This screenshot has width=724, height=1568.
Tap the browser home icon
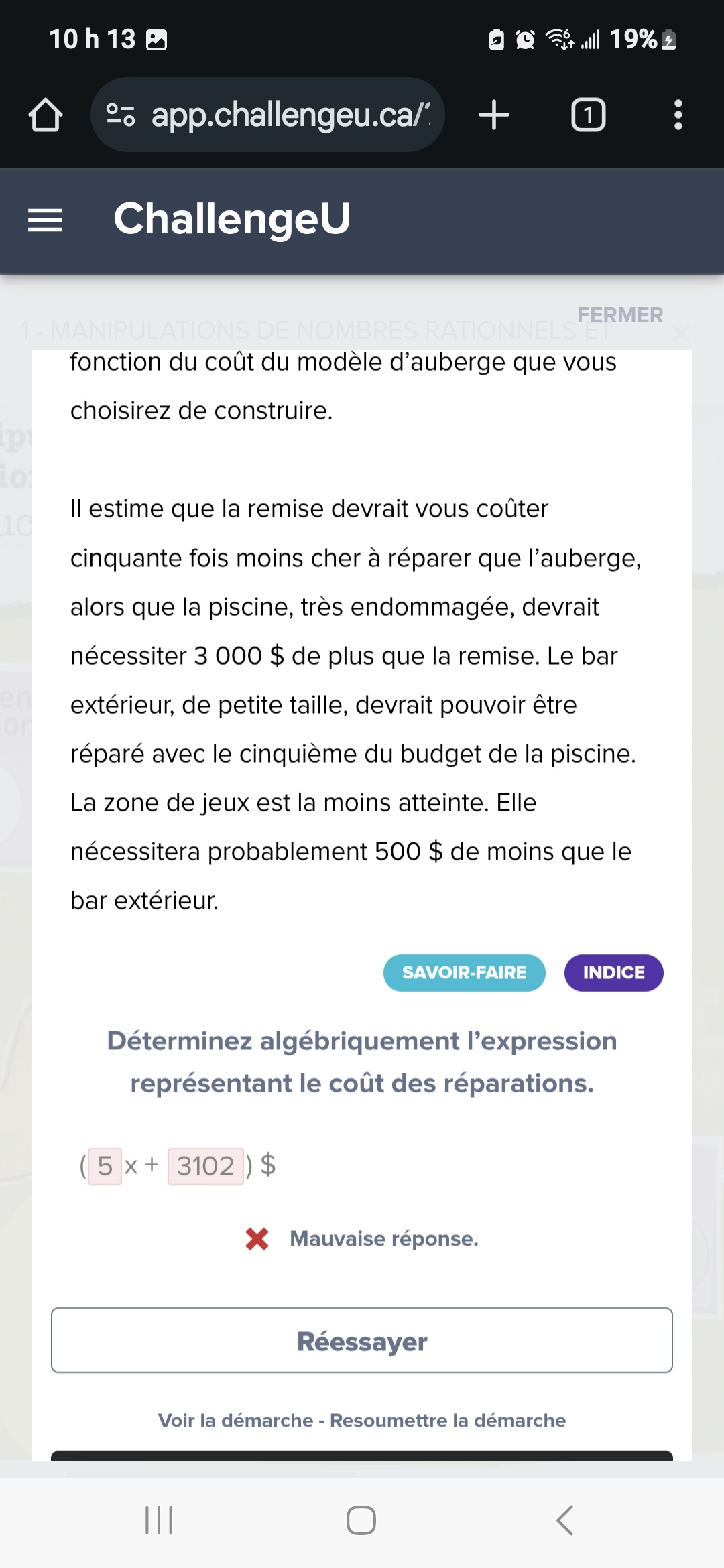click(46, 115)
